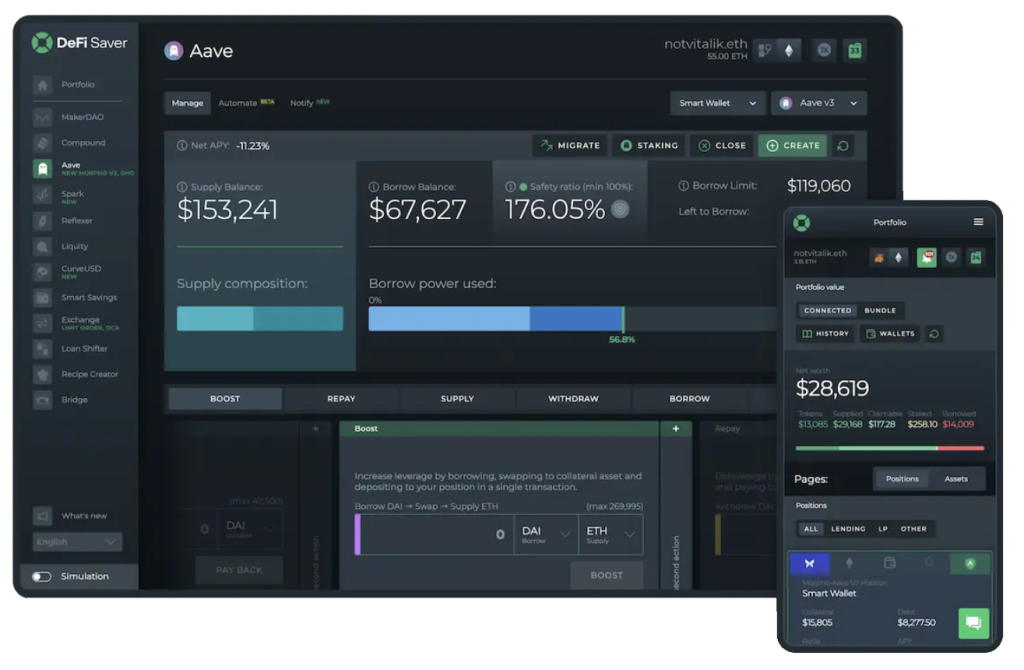This screenshot has width=1024, height=670.
Task: Click the Borrow power used bar
Action: click(x=573, y=319)
